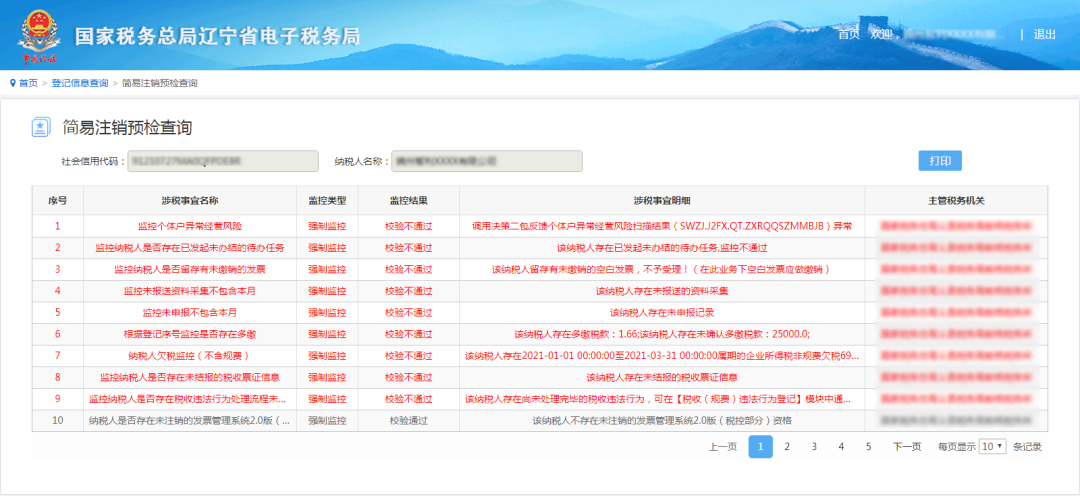
Task: Select page 1 in pagination
Action: click(760, 446)
